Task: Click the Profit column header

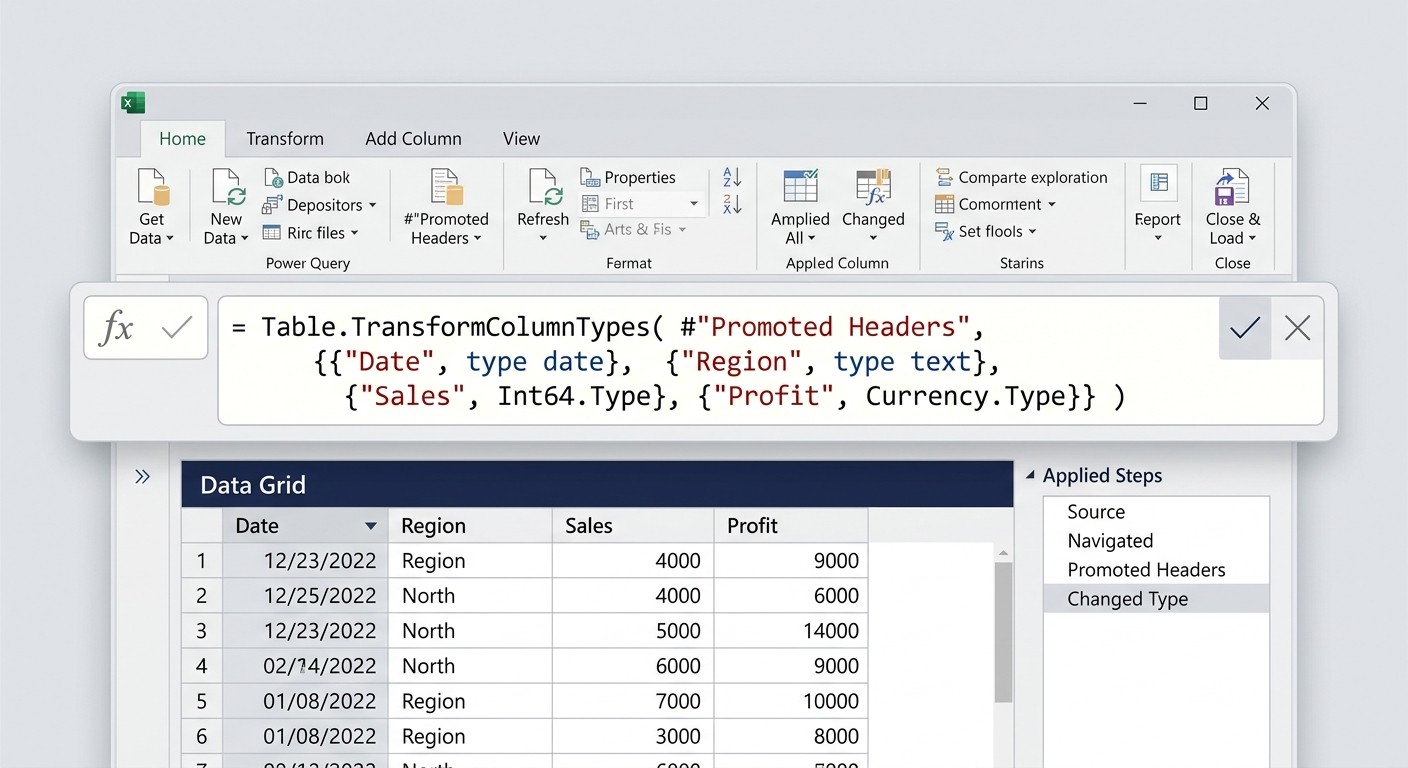Action: pyautogui.click(x=791, y=526)
